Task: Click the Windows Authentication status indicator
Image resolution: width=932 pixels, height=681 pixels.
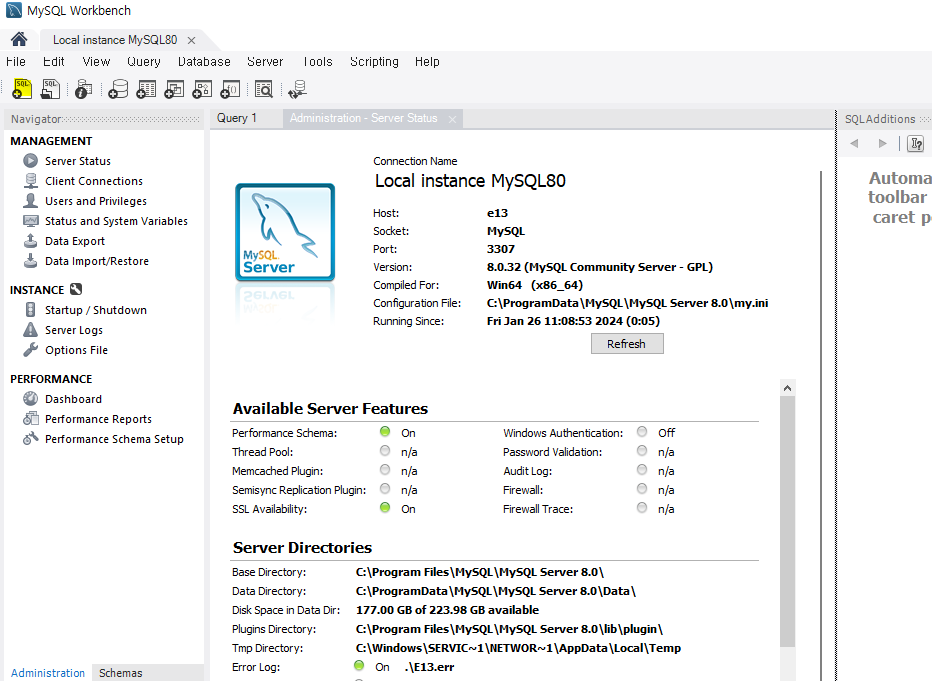Action: pyautogui.click(x=642, y=431)
